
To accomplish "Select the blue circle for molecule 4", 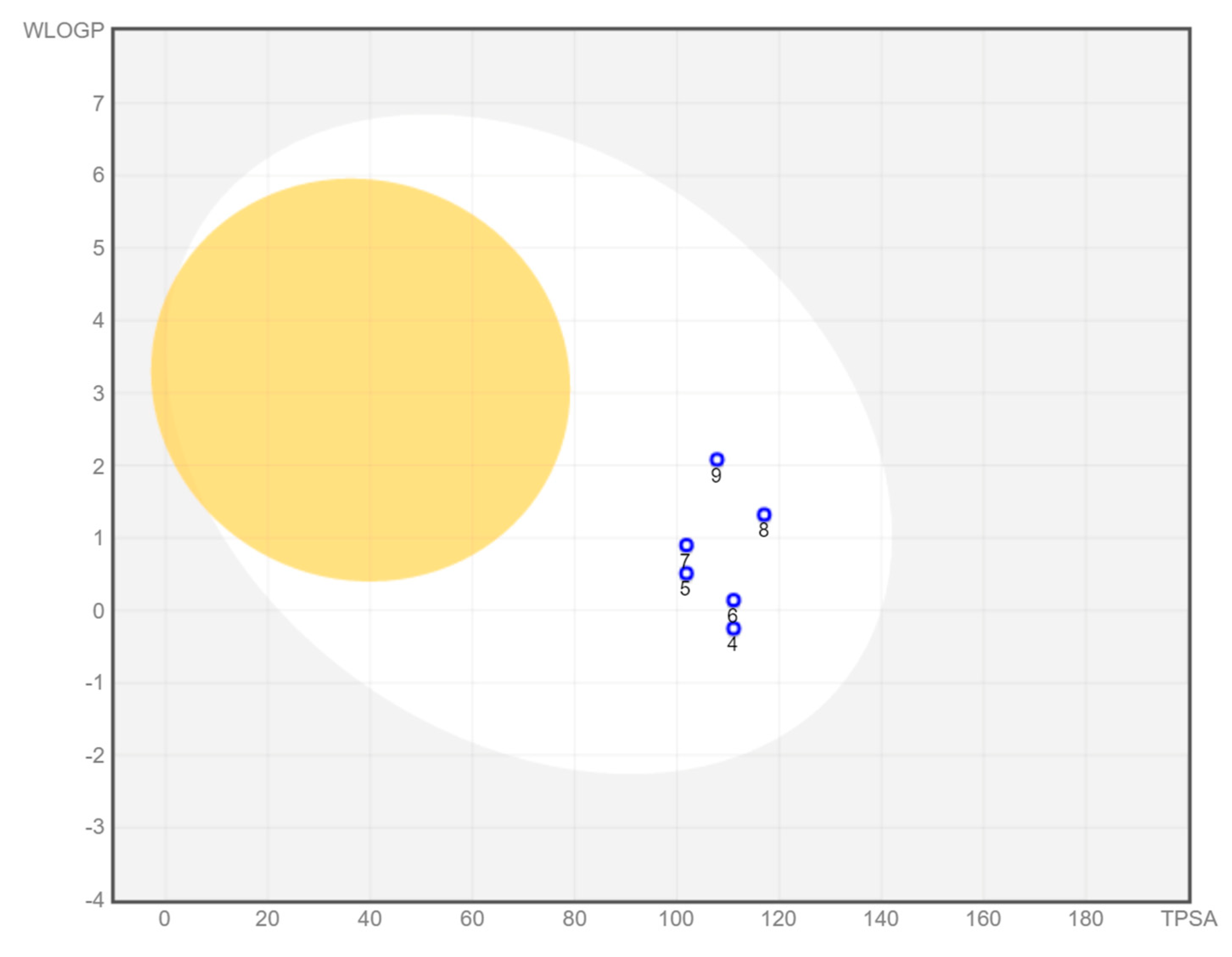I will coord(733,628).
